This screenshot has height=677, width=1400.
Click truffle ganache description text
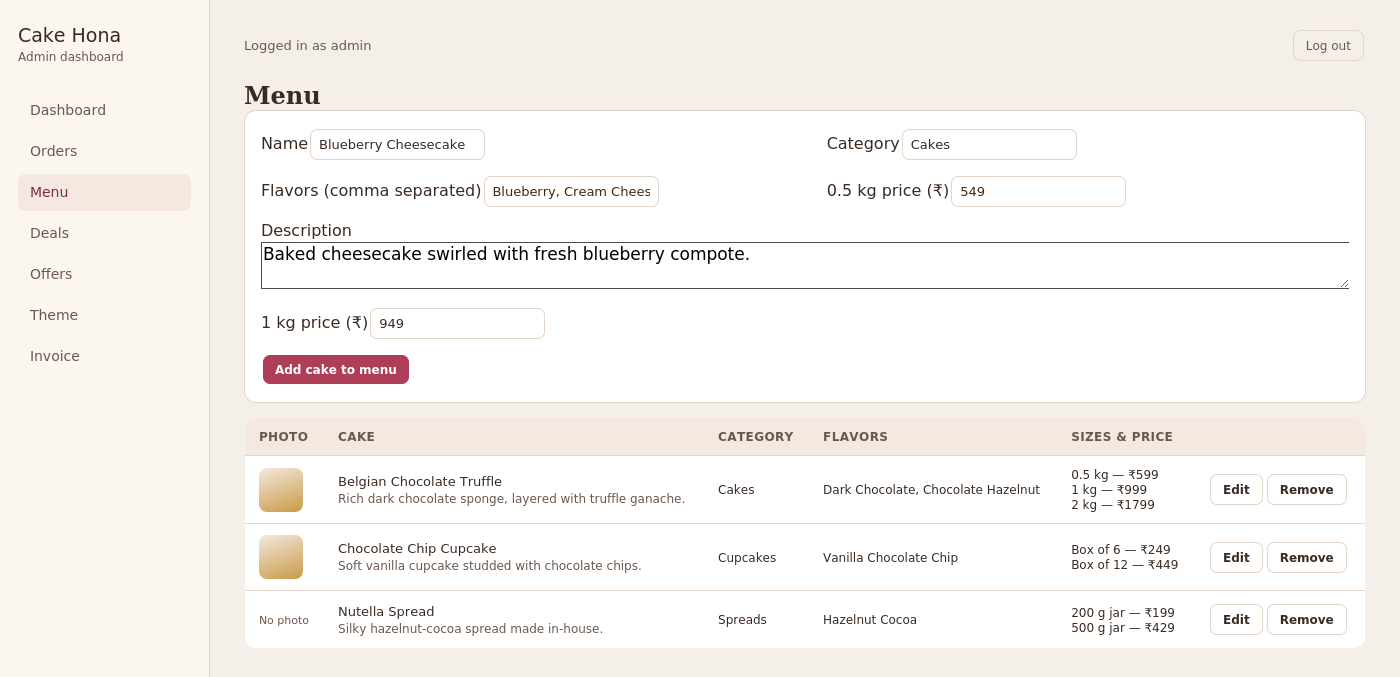pyautogui.click(x=511, y=499)
